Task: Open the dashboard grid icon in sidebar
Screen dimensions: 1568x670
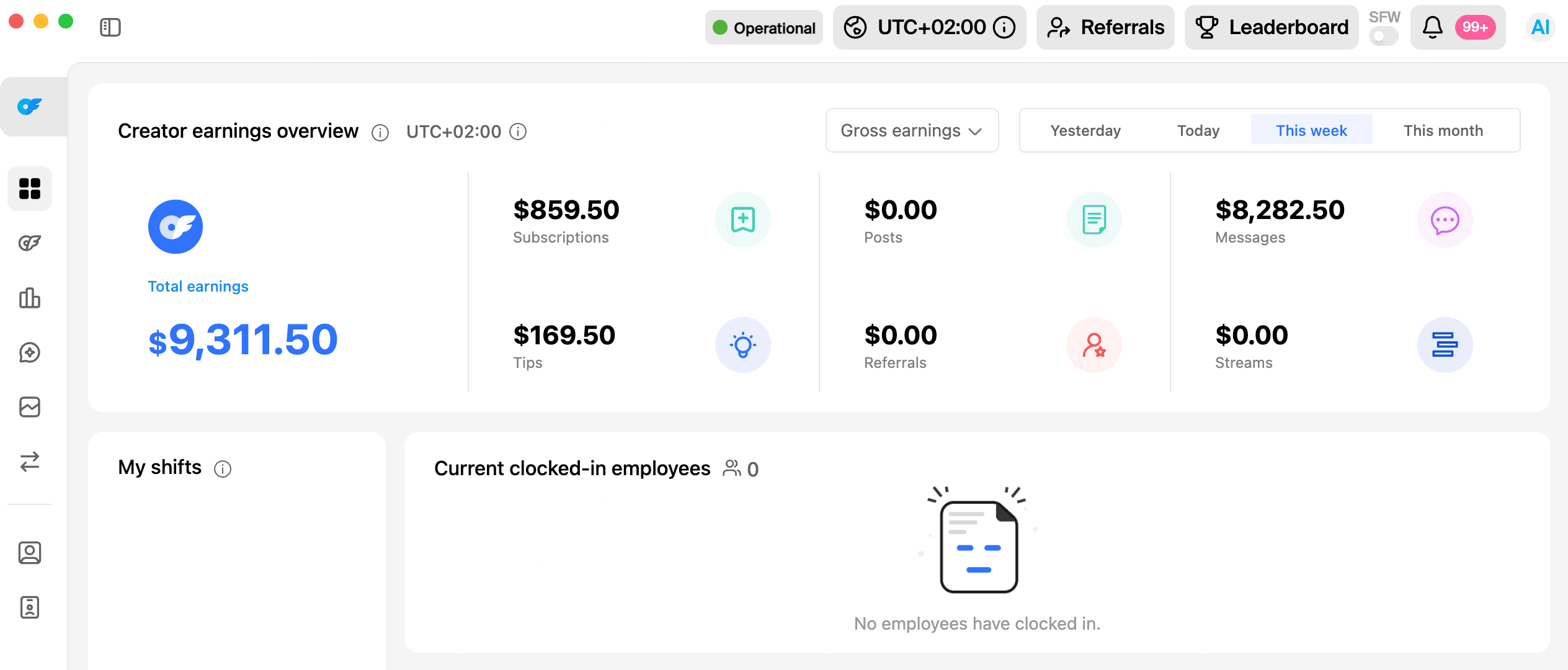Action: pyautogui.click(x=30, y=189)
